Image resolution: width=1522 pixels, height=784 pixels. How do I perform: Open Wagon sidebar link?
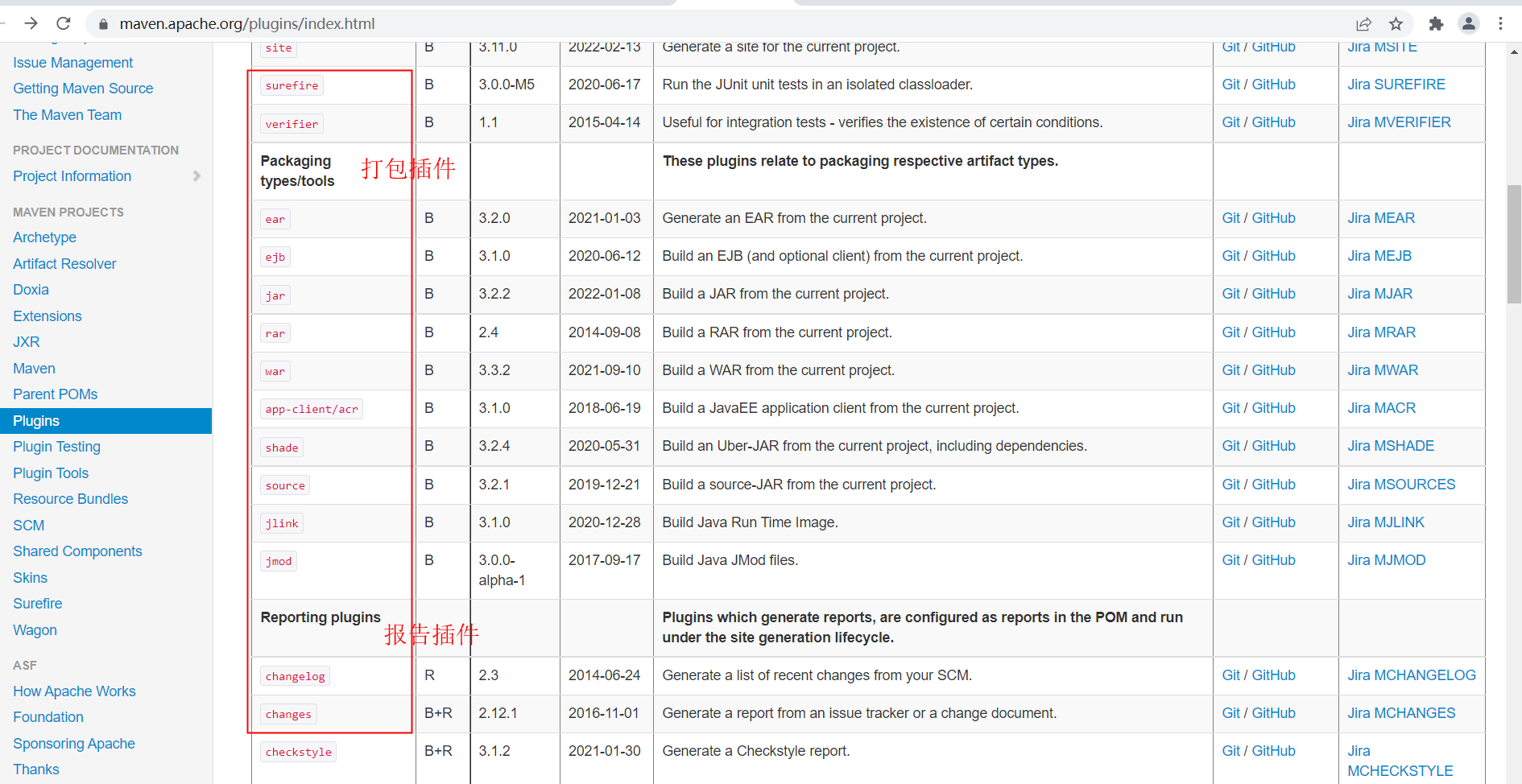tap(35, 630)
